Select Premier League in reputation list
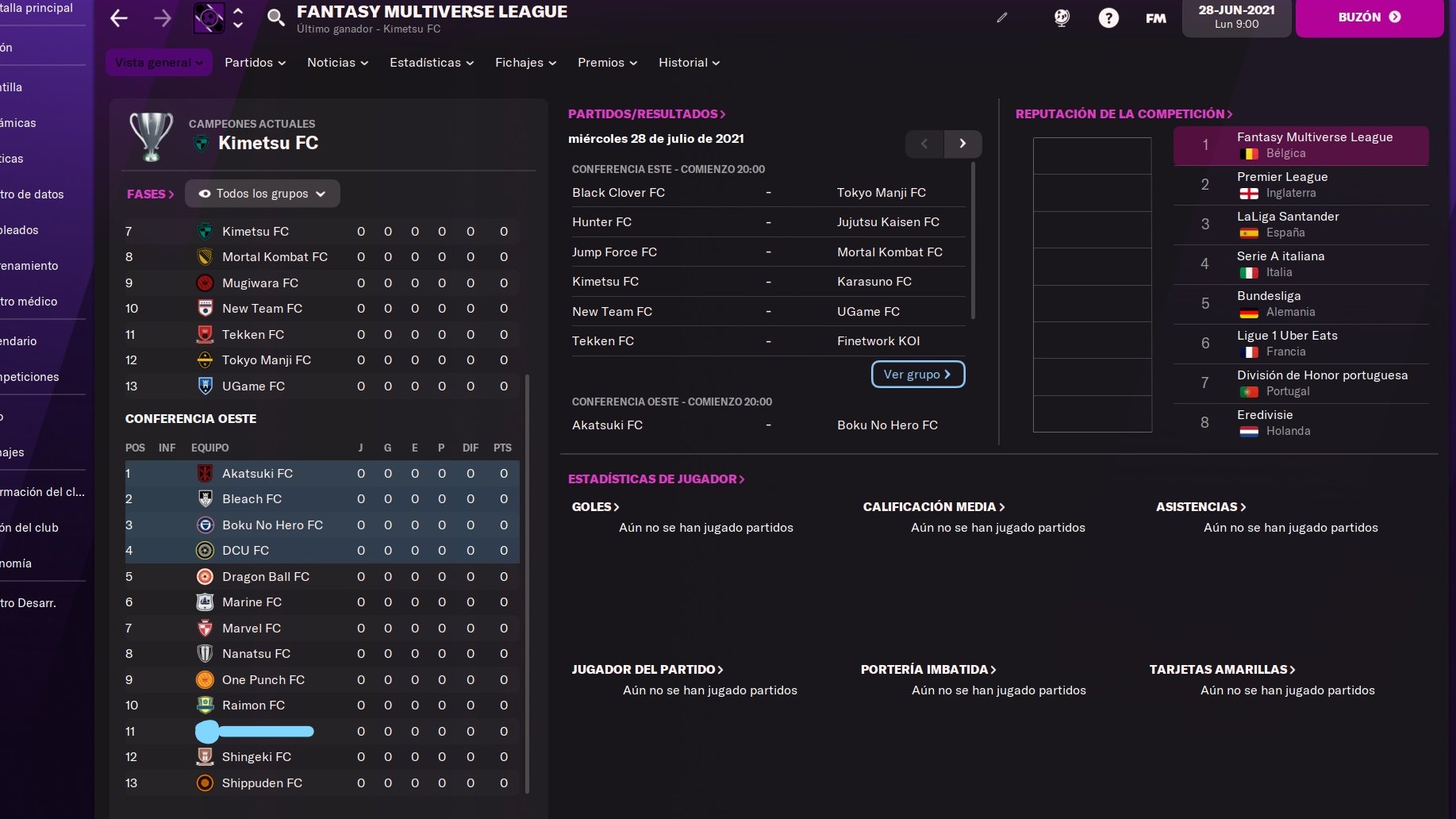1456x819 pixels. pos(1301,185)
